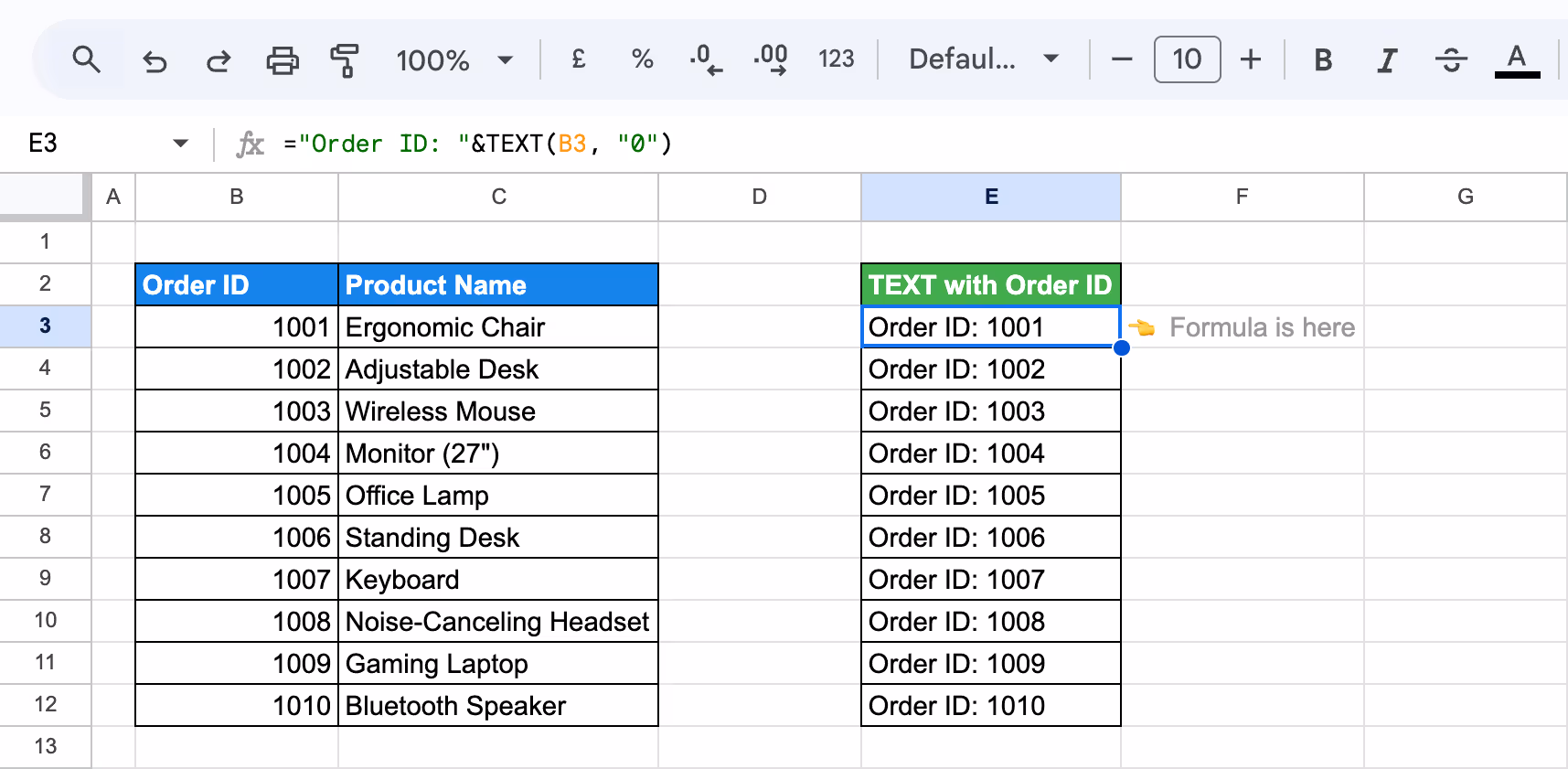The width and height of the screenshot is (1568, 769).
Task: Select the Gaming Laptop cell
Action: click(498, 663)
